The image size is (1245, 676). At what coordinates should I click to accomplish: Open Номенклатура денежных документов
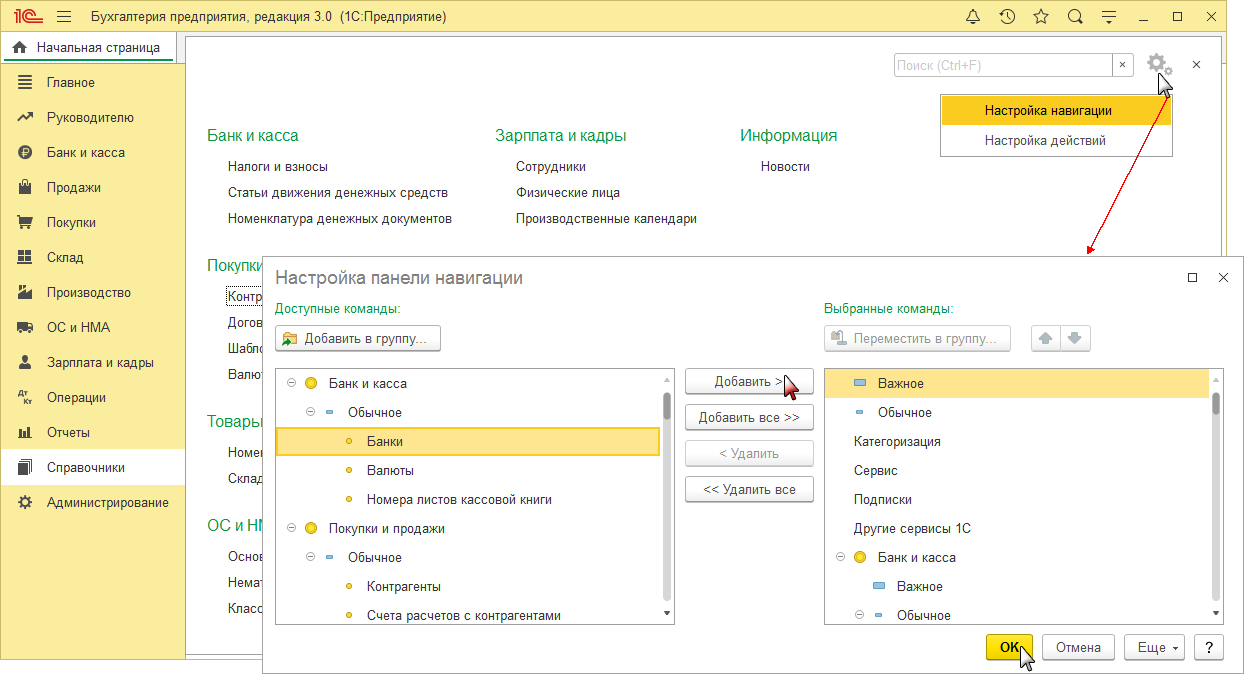tap(340, 219)
